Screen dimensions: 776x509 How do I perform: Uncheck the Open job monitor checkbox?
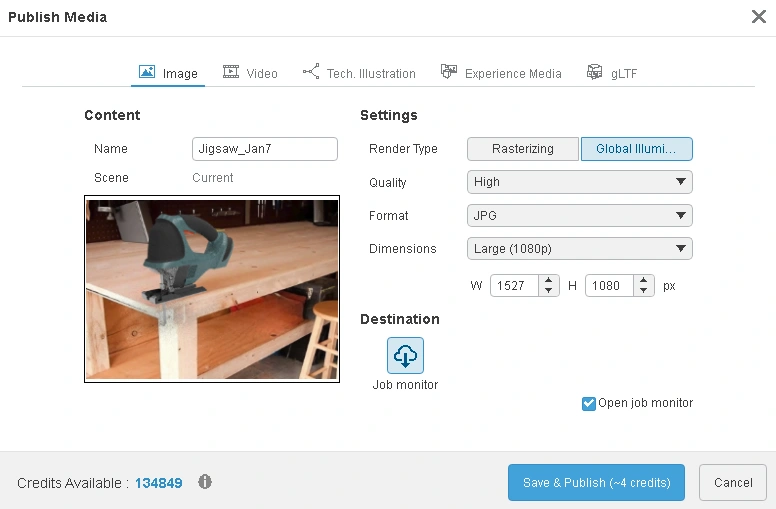pyautogui.click(x=589, y=404)
